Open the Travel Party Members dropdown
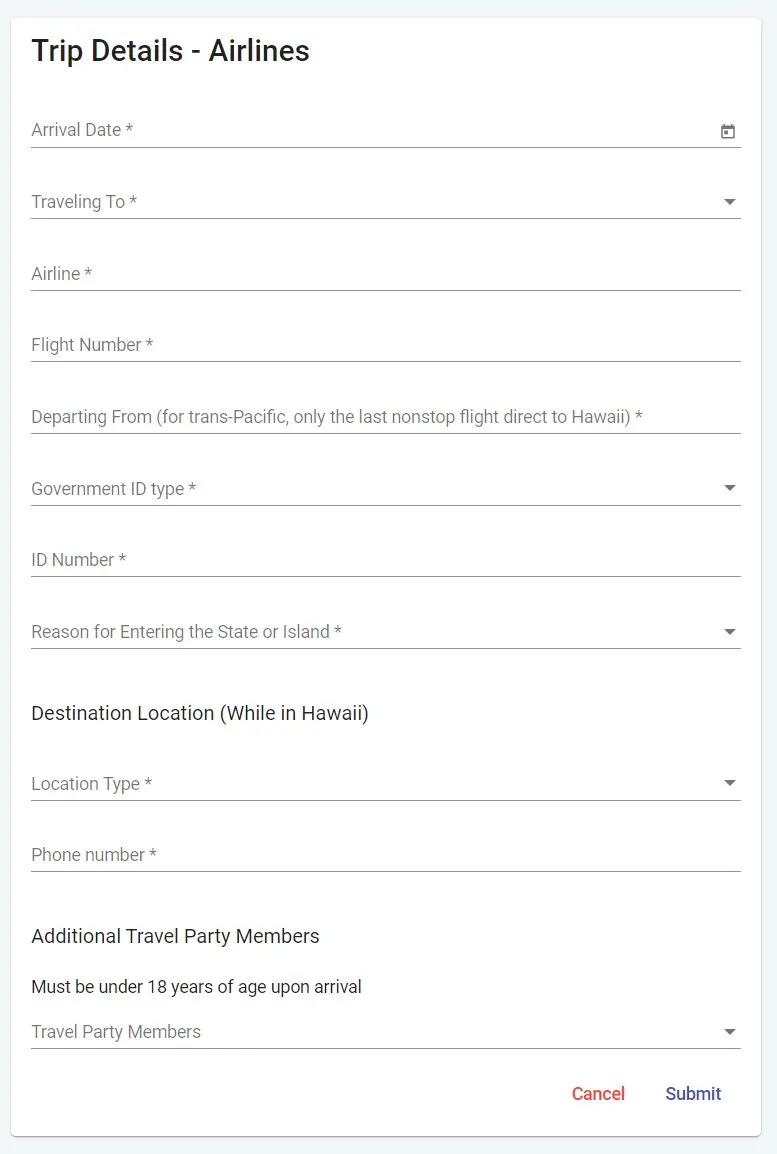The height and width of the screenshot is (1154, 777). pyautogui.click(x=370, y=1032)
